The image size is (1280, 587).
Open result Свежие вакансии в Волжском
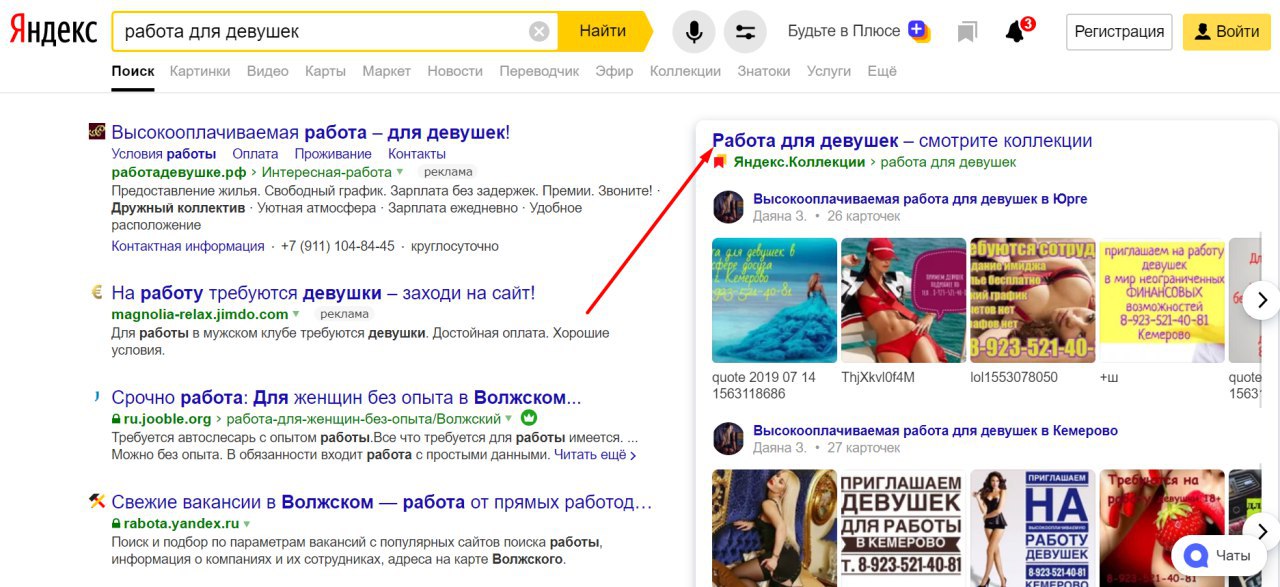tap(382, 501)
